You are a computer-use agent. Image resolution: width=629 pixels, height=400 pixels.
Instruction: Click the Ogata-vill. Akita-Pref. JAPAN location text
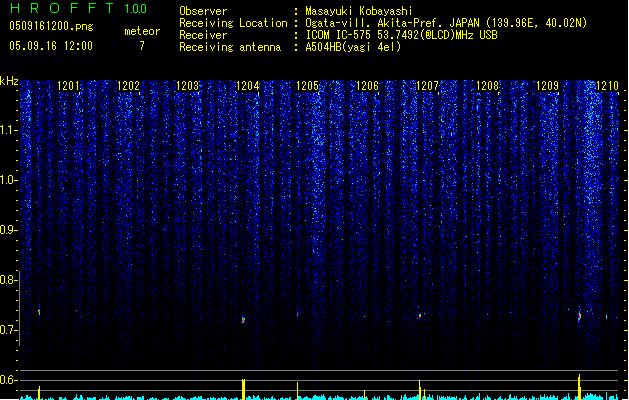click(446, 23)
